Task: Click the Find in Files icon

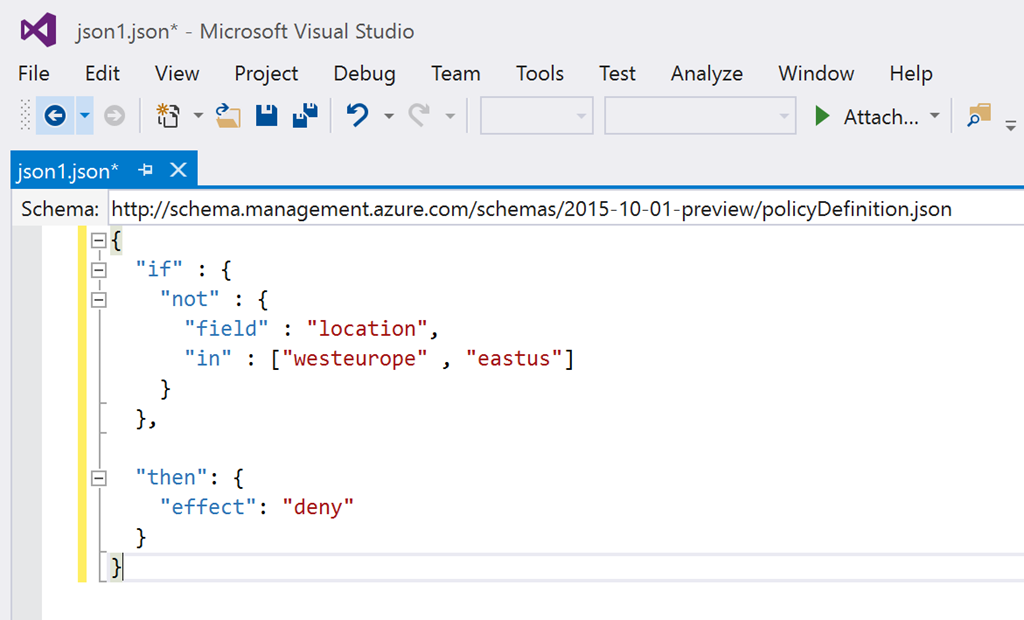Action: (979, 116)
